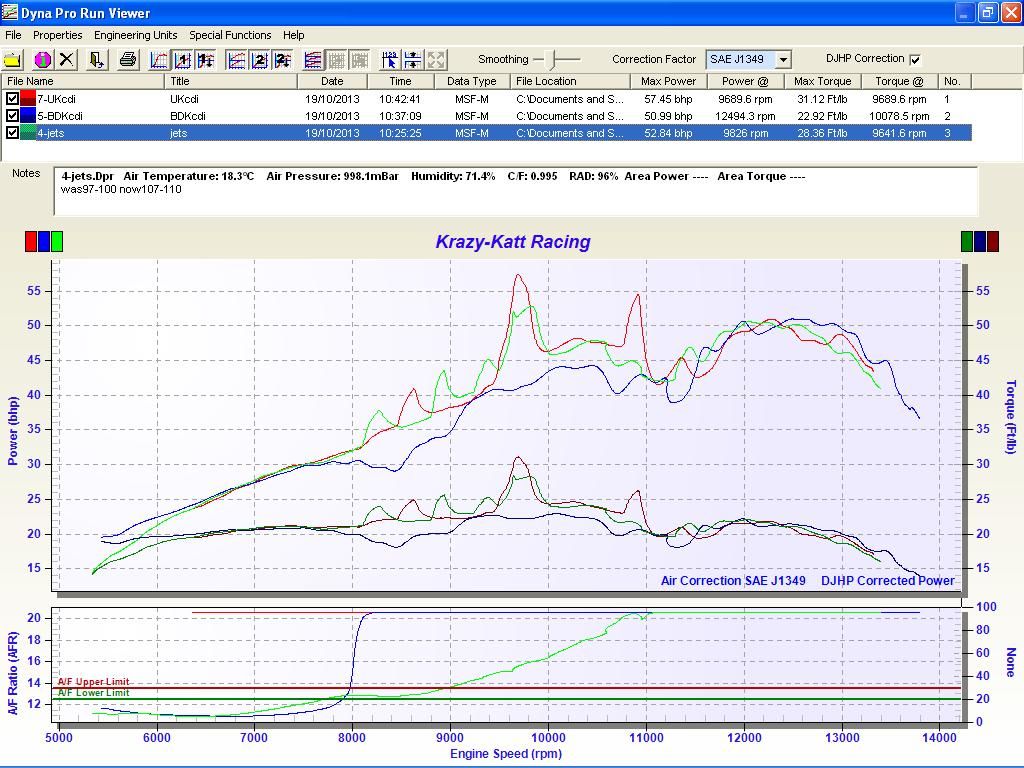Viewport: 1024px width, 768px height.
Task: Select the graph 1 display icon
Action: [x=182, y=60]
